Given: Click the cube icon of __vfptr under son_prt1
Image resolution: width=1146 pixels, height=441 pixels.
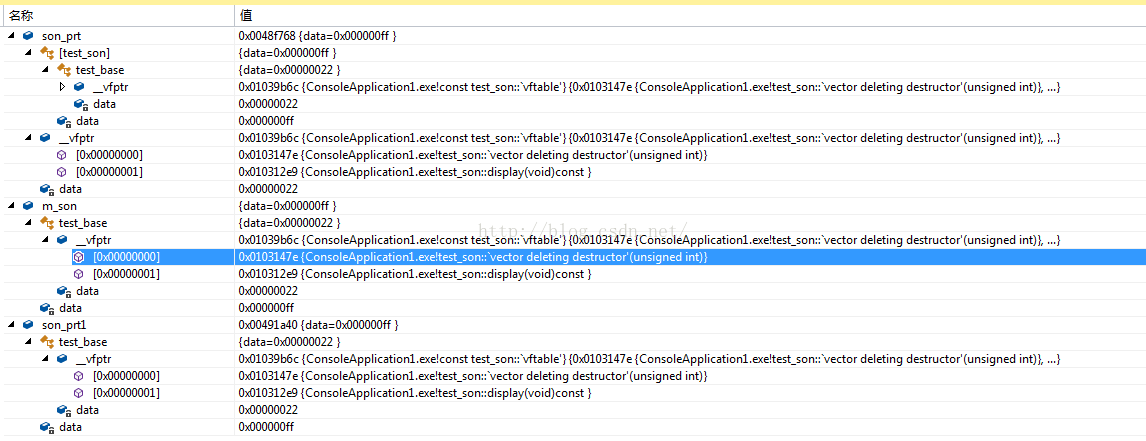Looking at the screenshot, I should coord(62,359).
